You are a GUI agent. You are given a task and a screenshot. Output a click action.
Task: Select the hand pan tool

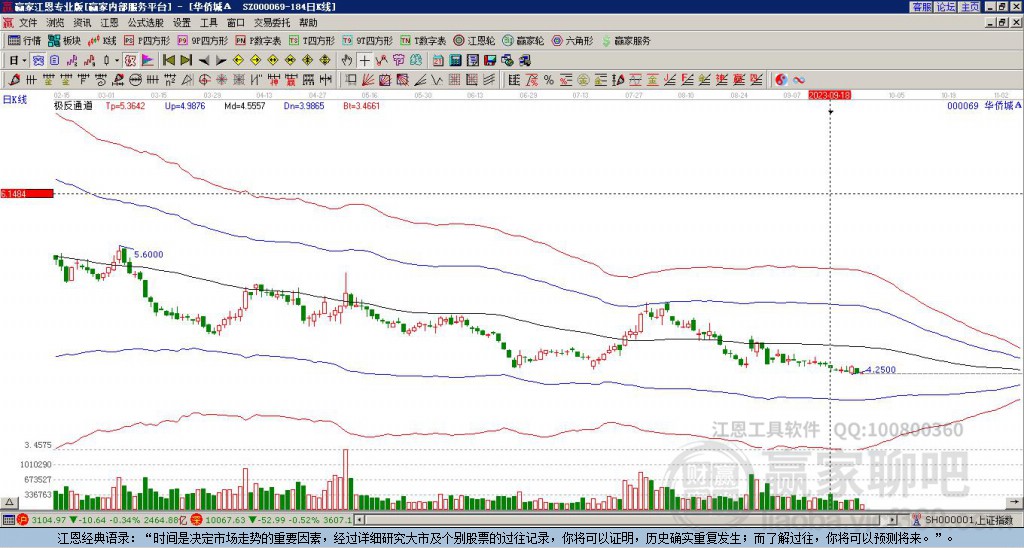coord(346,60)
